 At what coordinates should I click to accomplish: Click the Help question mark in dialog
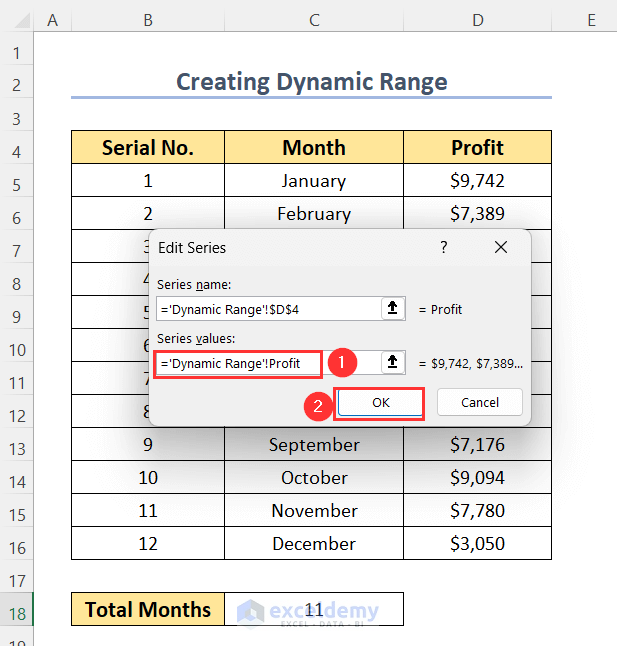pos(444,247)
